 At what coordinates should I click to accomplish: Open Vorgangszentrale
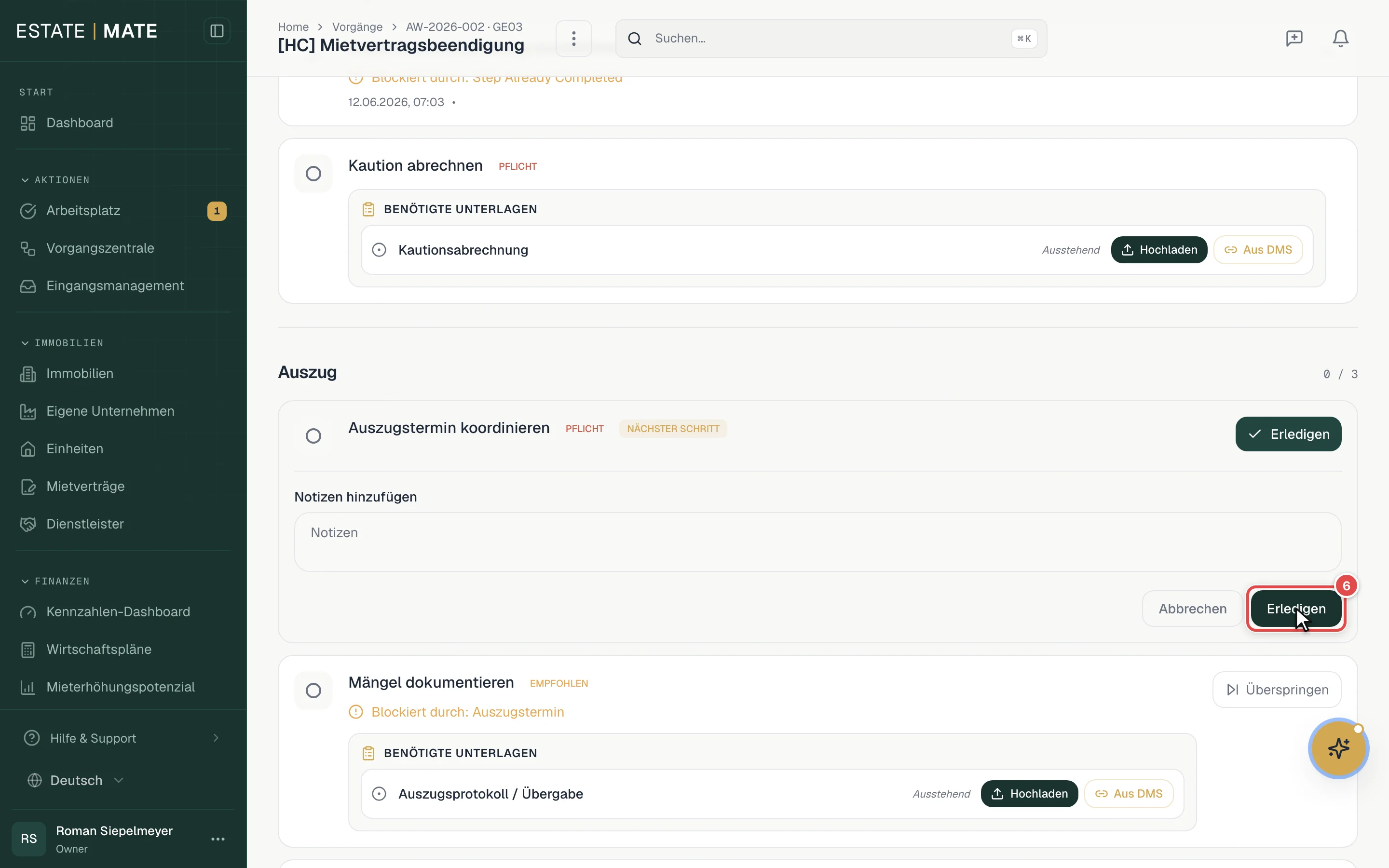(123, 248)
